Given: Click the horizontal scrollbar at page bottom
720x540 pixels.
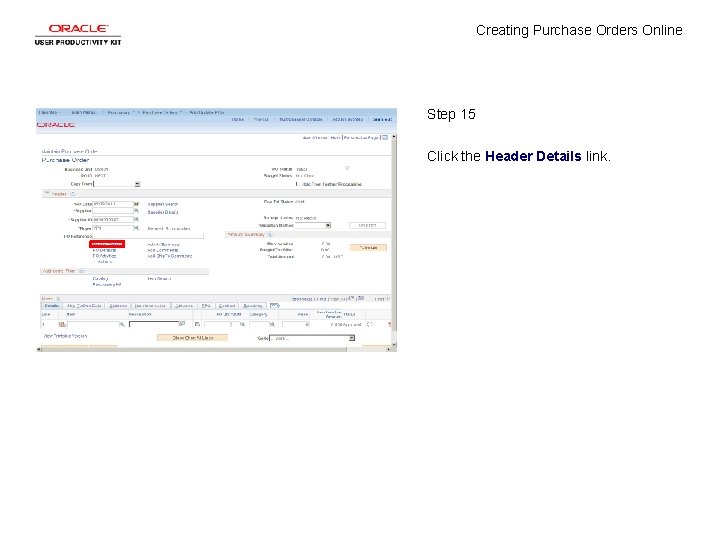Looking at the screenshot, I should coord(193,349).
